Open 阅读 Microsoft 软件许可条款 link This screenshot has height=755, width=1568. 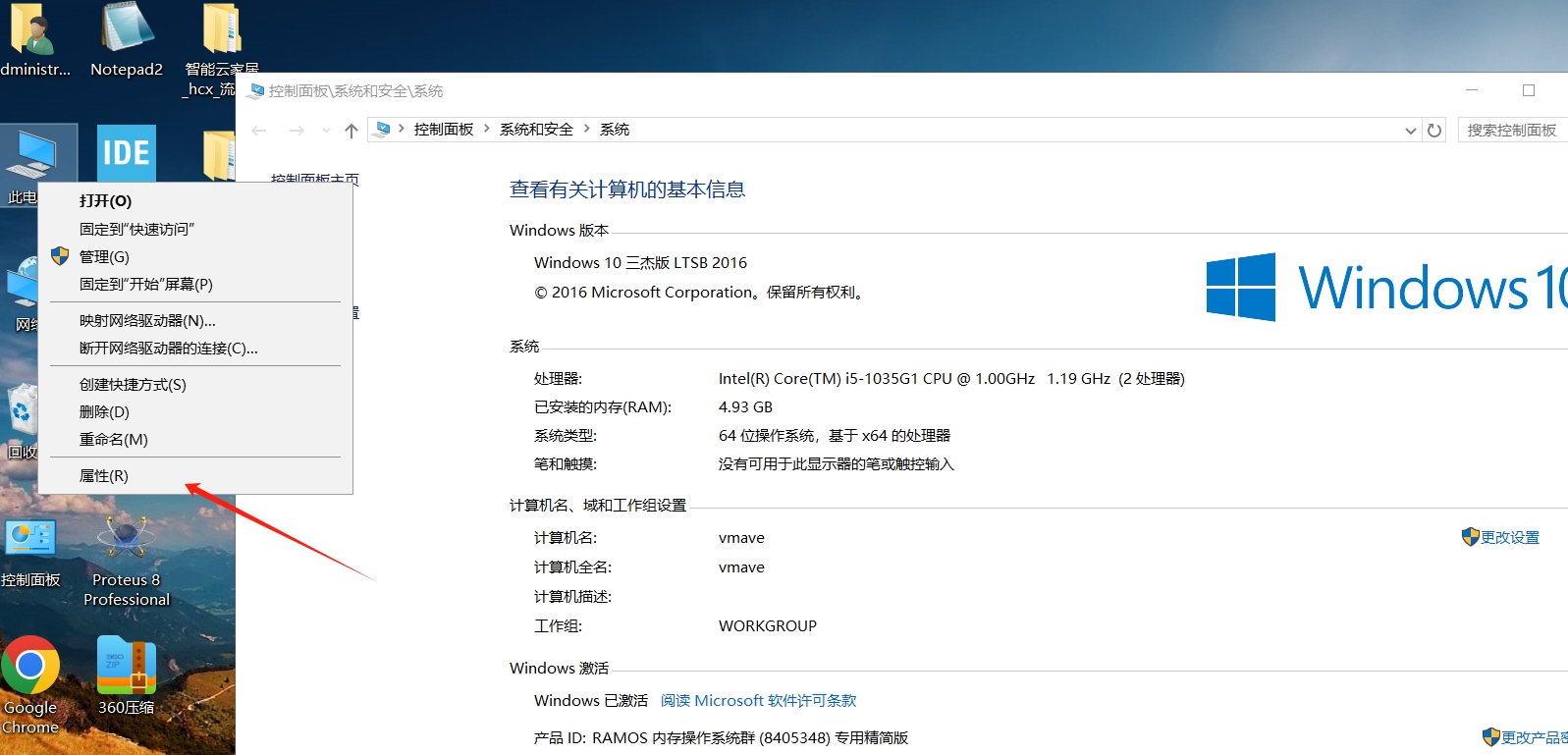[758, 700]
